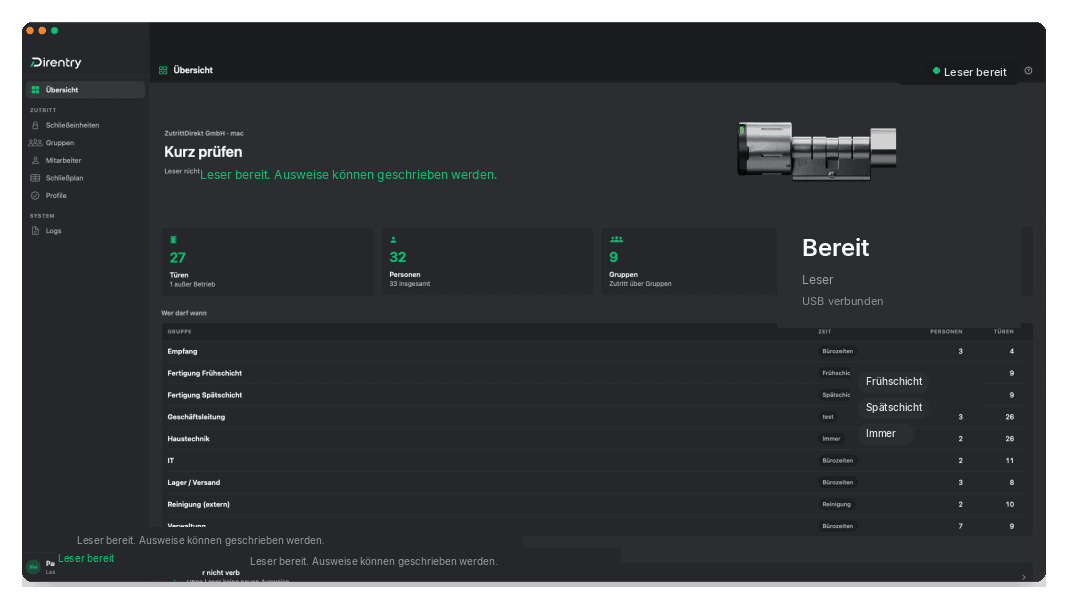Viewport: 1068px width, 604px height.
Task: Click the Kurz prüfen heading
Action: click(x=203, y=152)
